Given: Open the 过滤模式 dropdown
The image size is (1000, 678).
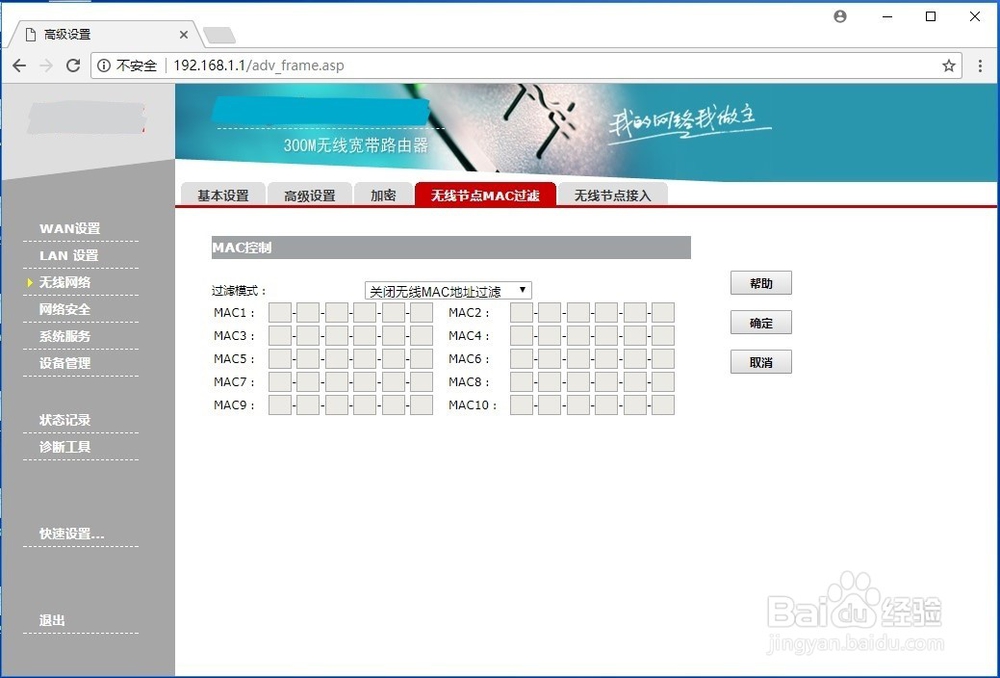Looking at the screenshot, I should 448,291.
